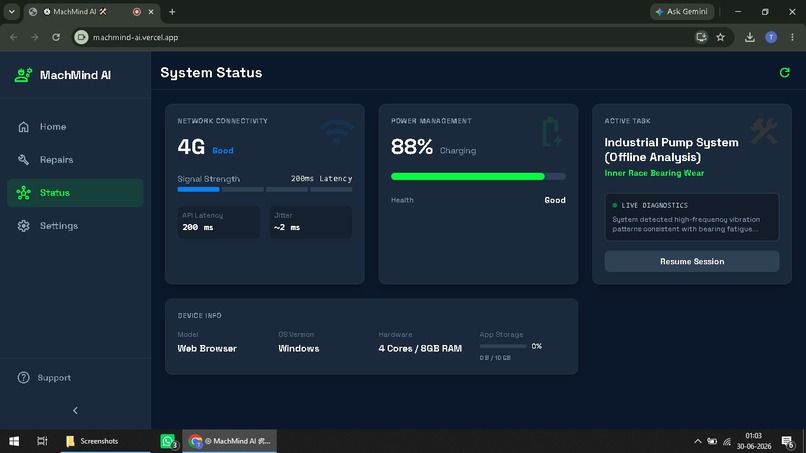Click the "200ms Latency" label

click(321, 178)
